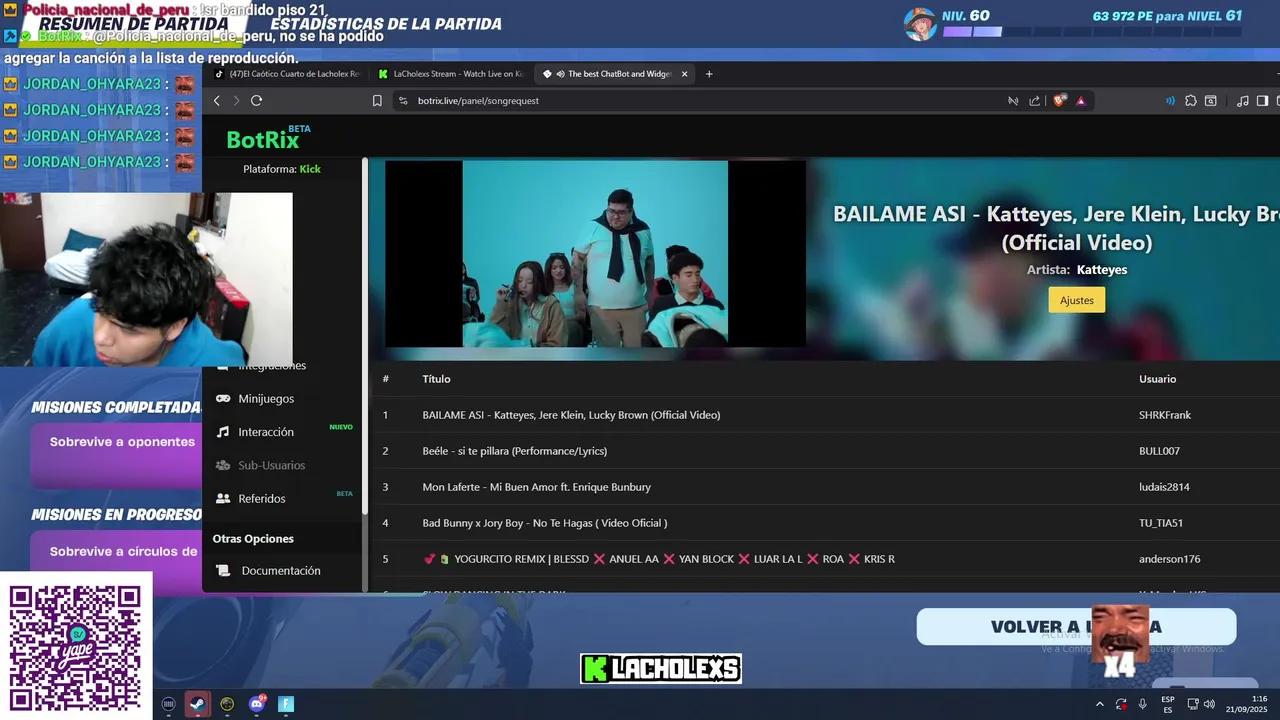This screenshot has width=1280, height=720.
Task: Click user ludais2814
Action: pos(1164,487)
